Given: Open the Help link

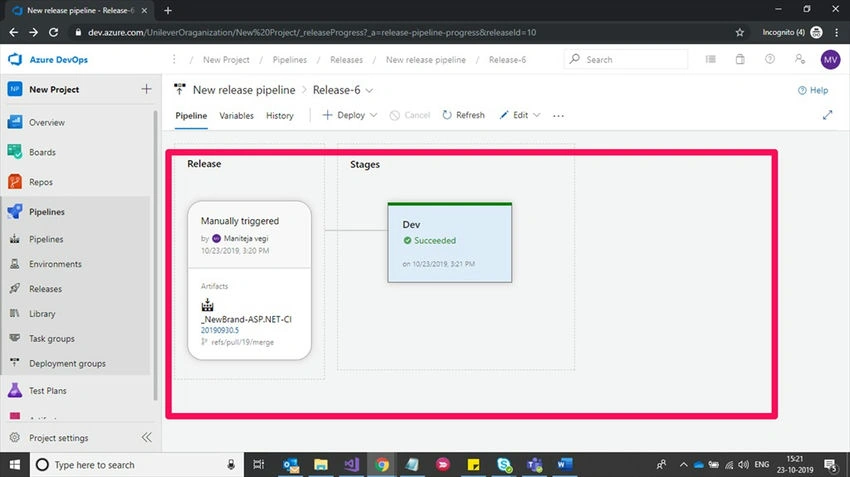Looking at the screenshot, I should (813, 91).
